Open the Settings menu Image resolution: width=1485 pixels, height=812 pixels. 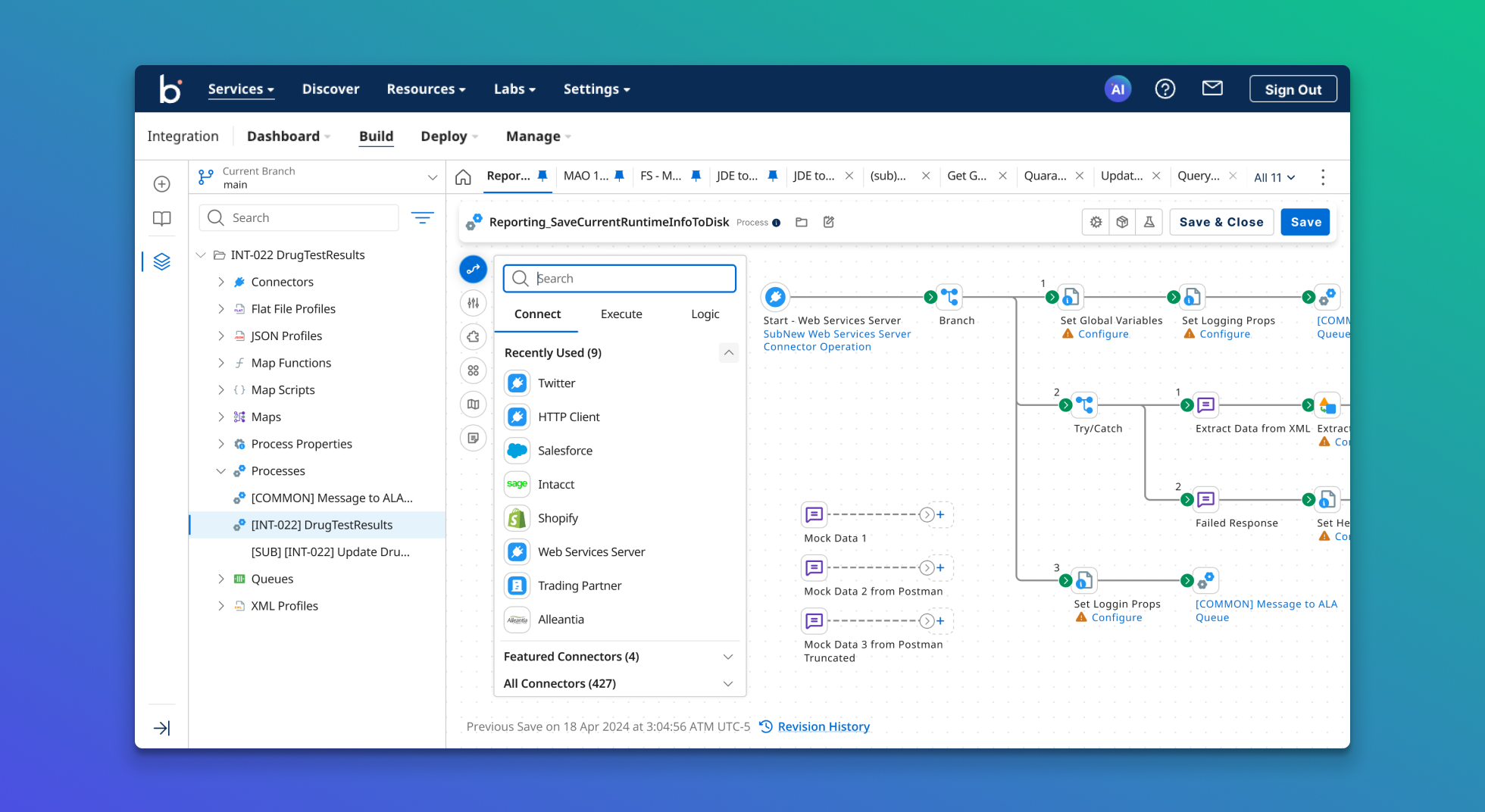click(x=596, y=89)
